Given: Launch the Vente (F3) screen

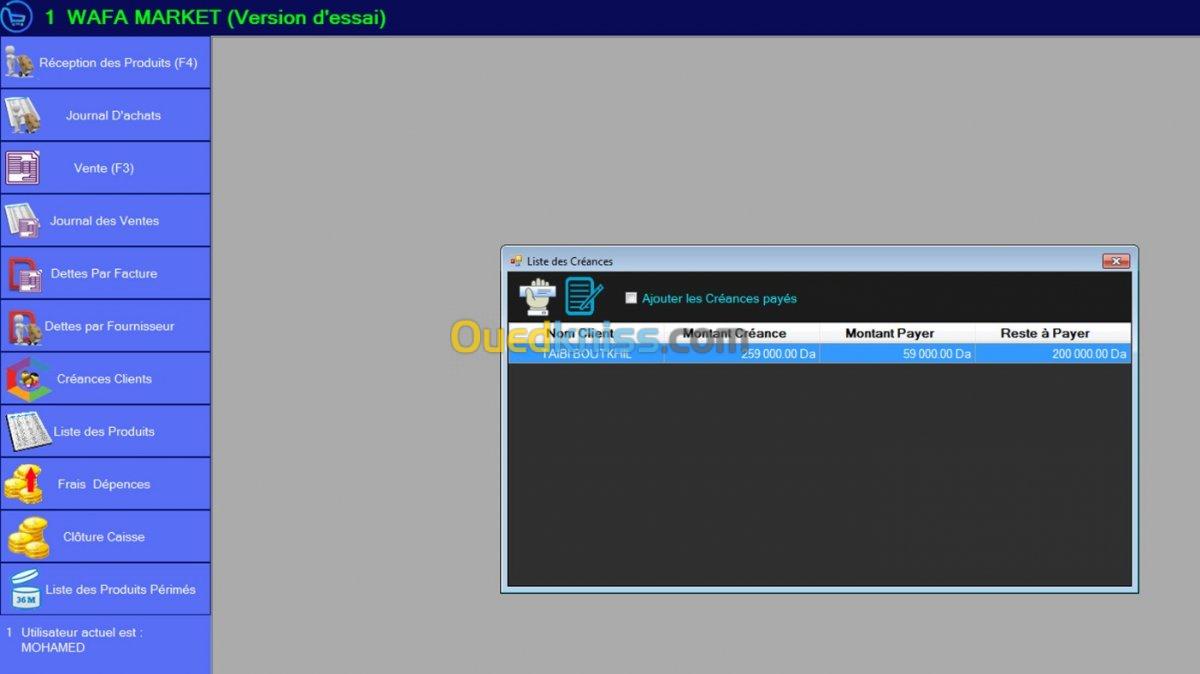Looking at the screenshot, I should 105,168.
